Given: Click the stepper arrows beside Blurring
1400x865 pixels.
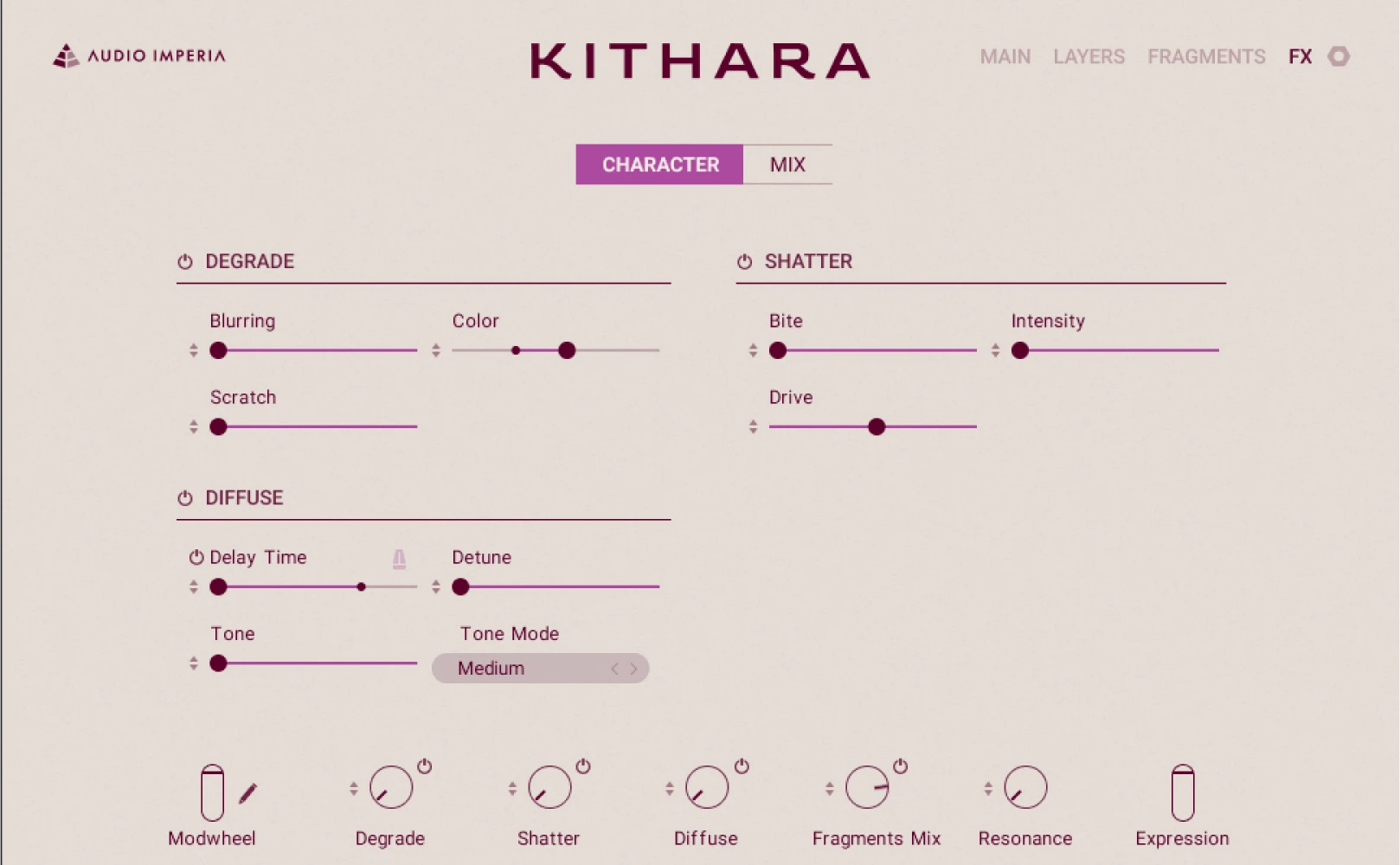Looking at the screenshot, I should [192, 350].
